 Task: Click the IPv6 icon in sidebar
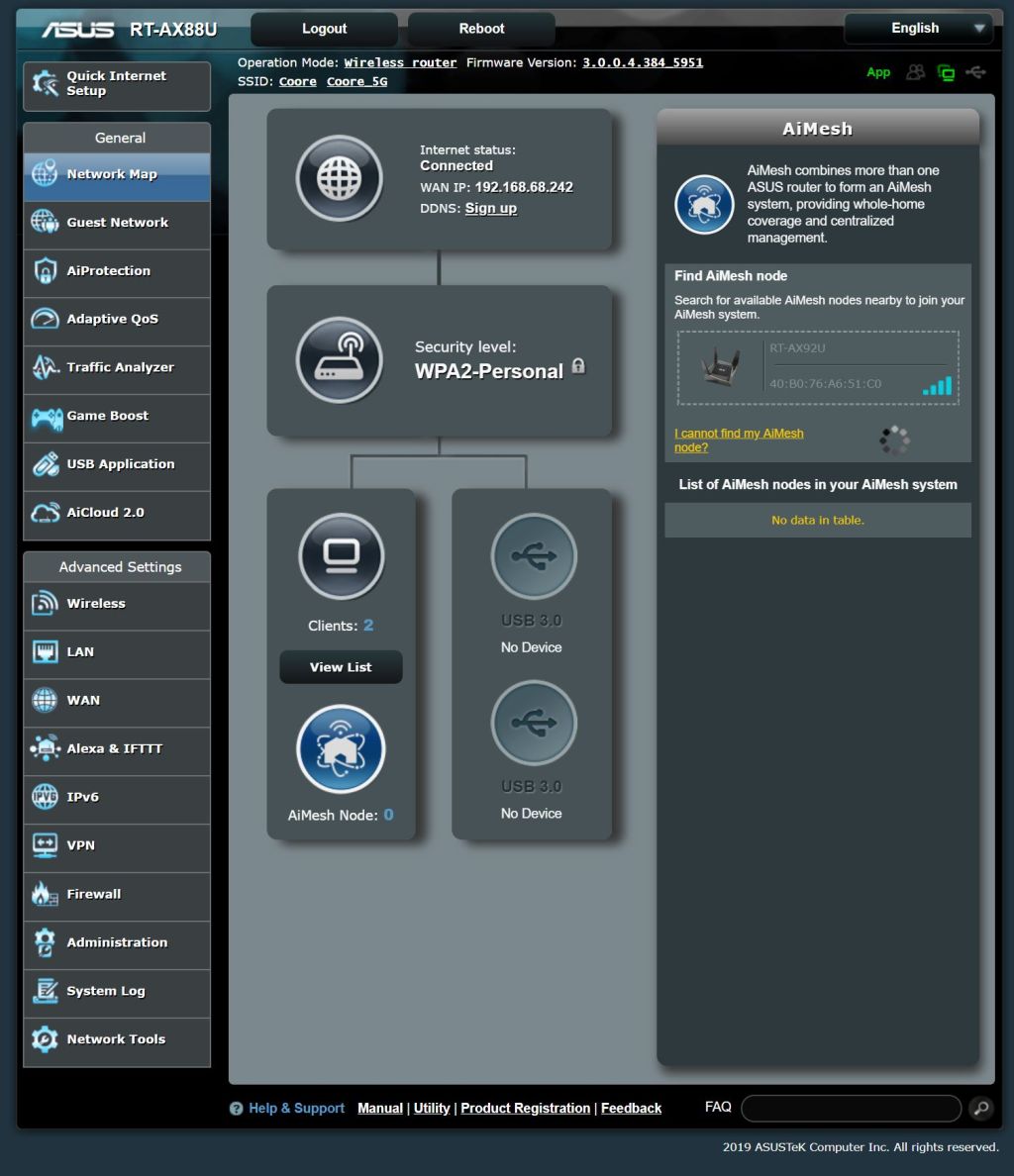tap(45, 797)
